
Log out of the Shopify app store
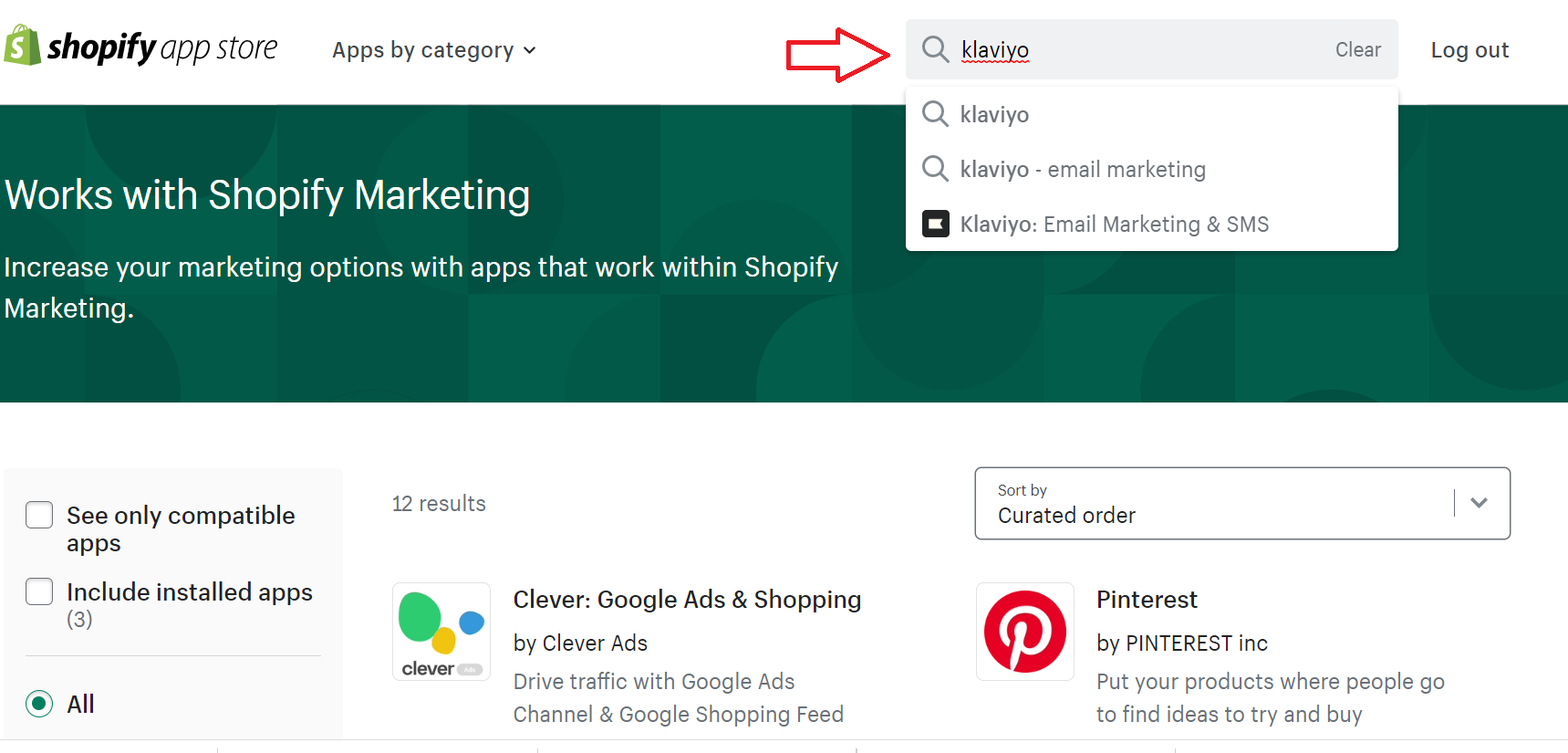coord(1469,50)
